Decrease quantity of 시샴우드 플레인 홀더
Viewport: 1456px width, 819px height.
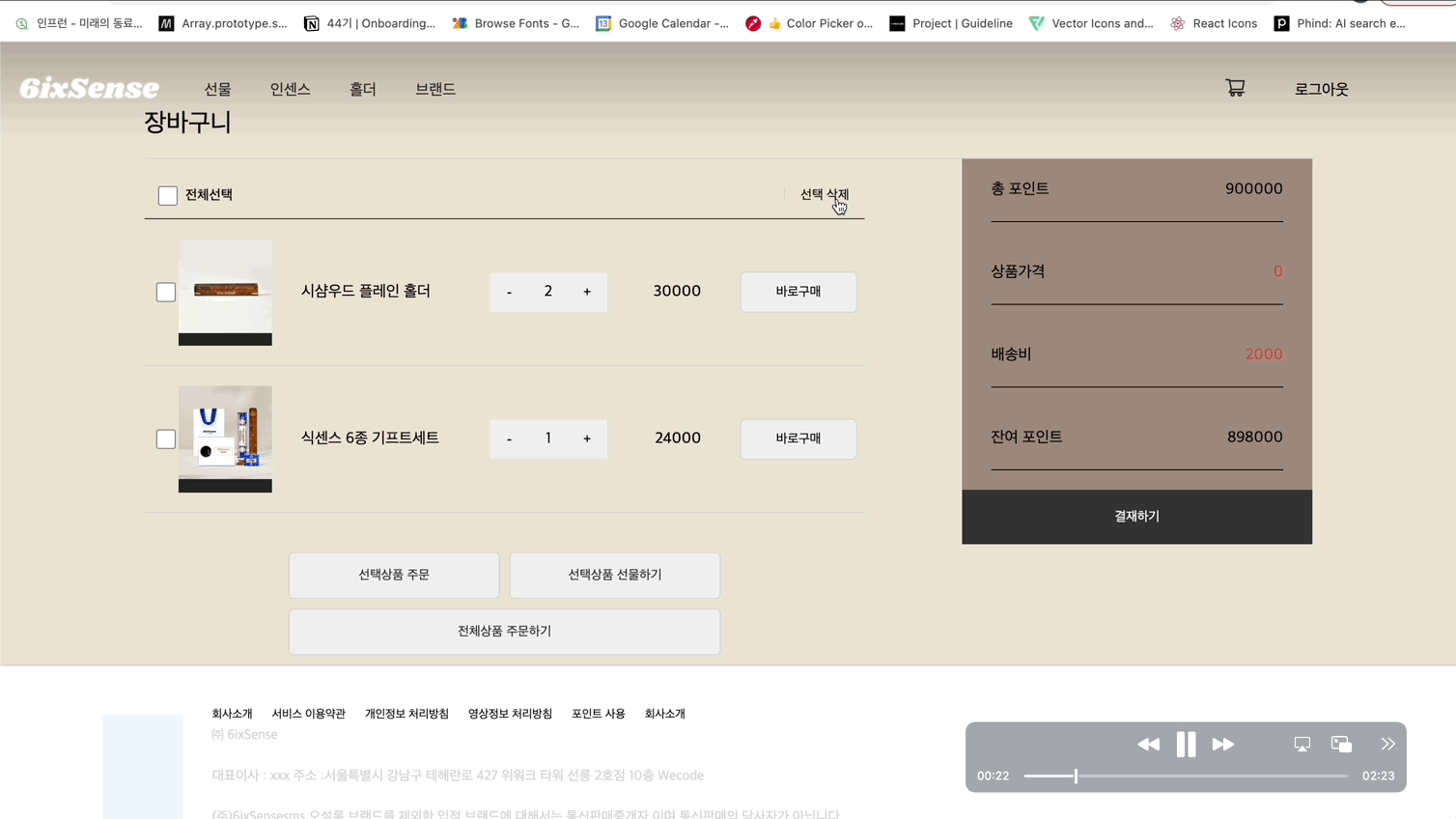tap(509, 292)
